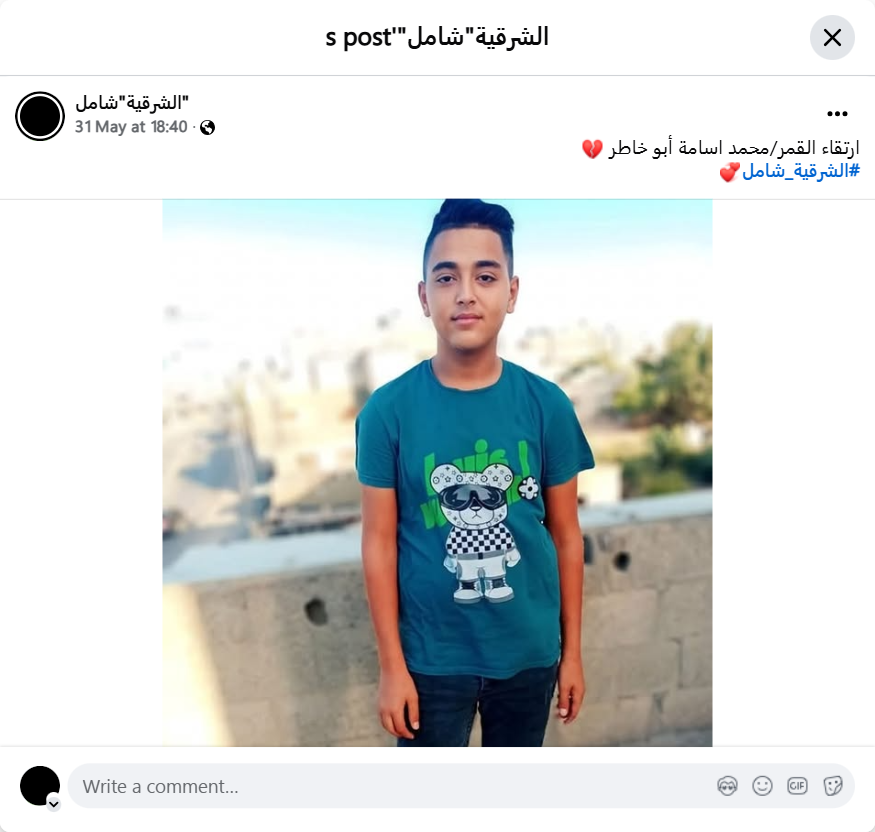This screenshot has height=832, width=875.
Task: Follow the #الشرقية_شامل hashtag link
Action: click(801, 171)
